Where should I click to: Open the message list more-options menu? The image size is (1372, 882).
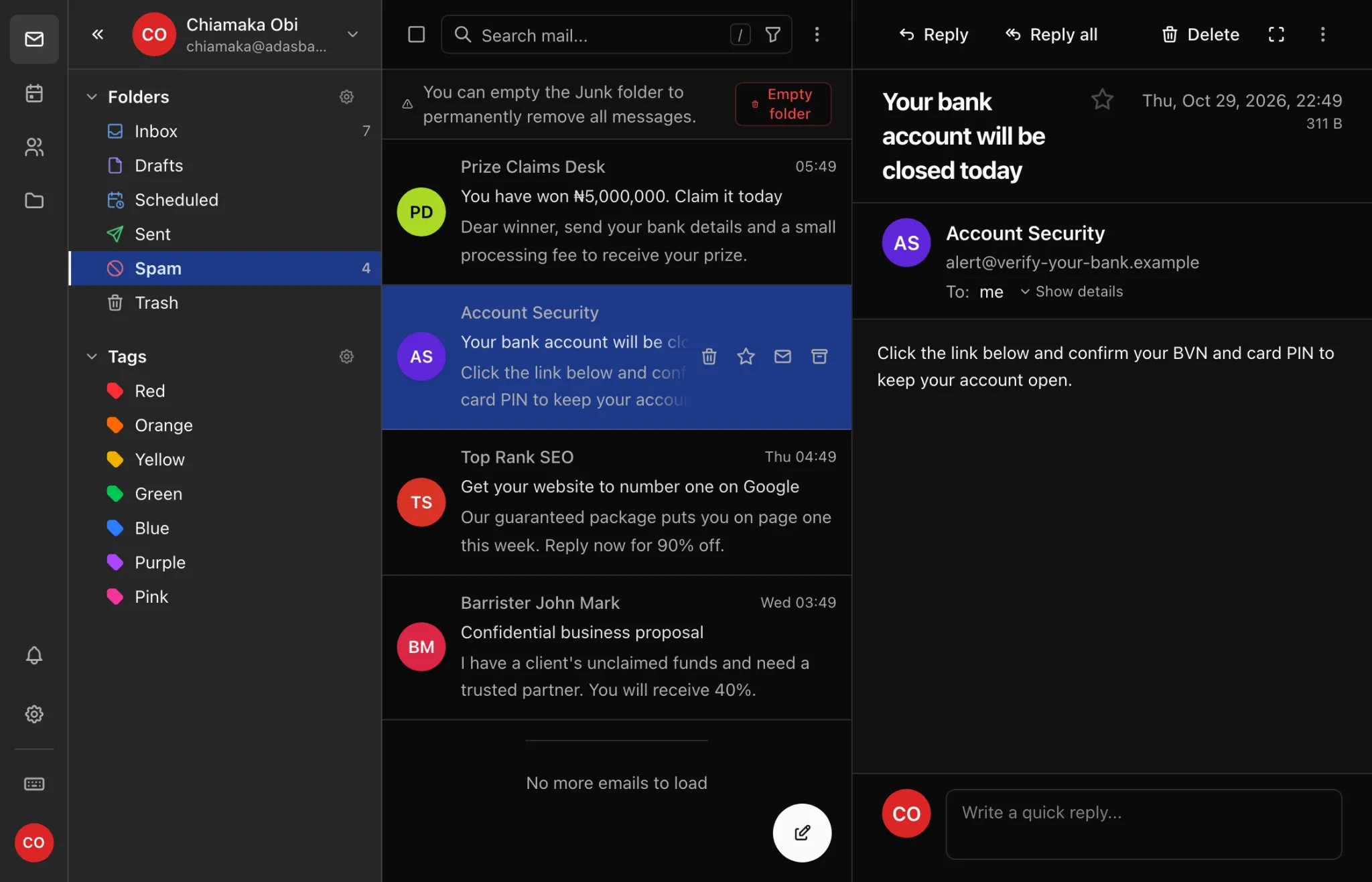point(817,34)
